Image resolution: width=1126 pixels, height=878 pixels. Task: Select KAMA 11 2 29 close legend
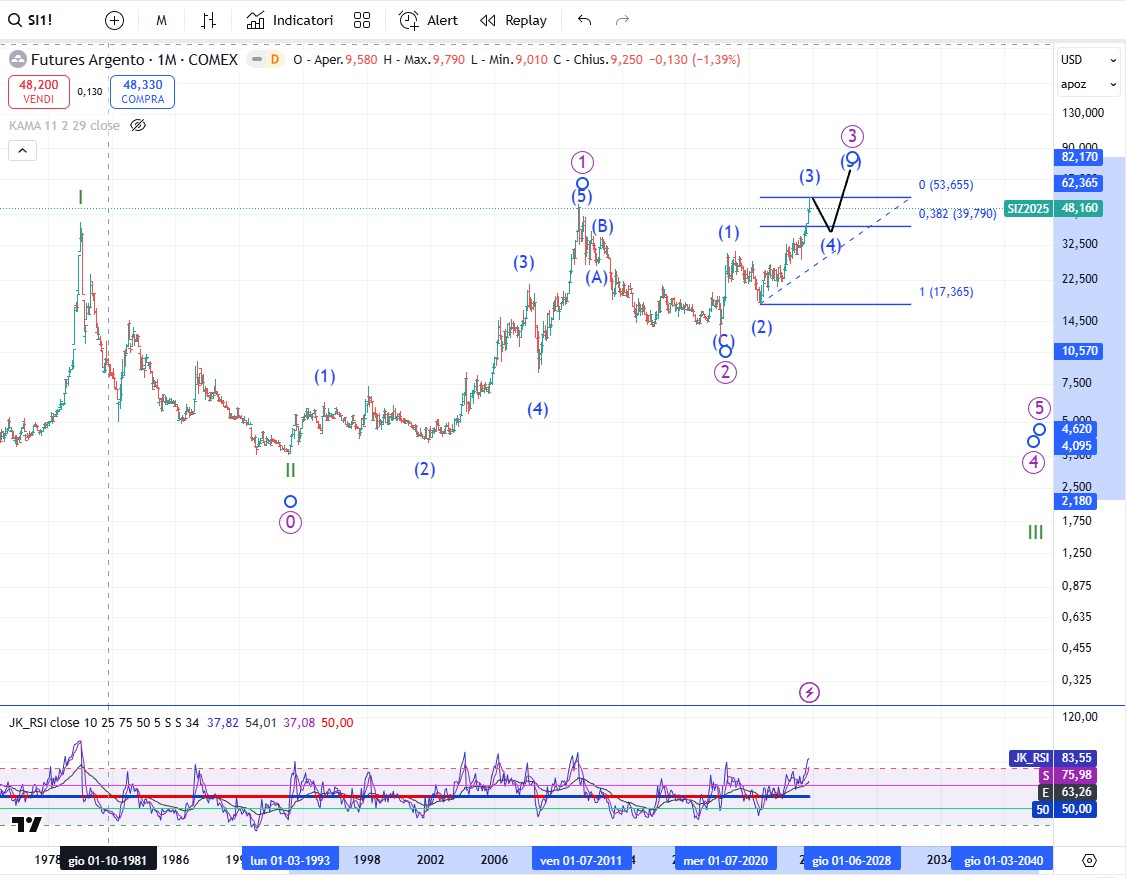tap(64, 126)
